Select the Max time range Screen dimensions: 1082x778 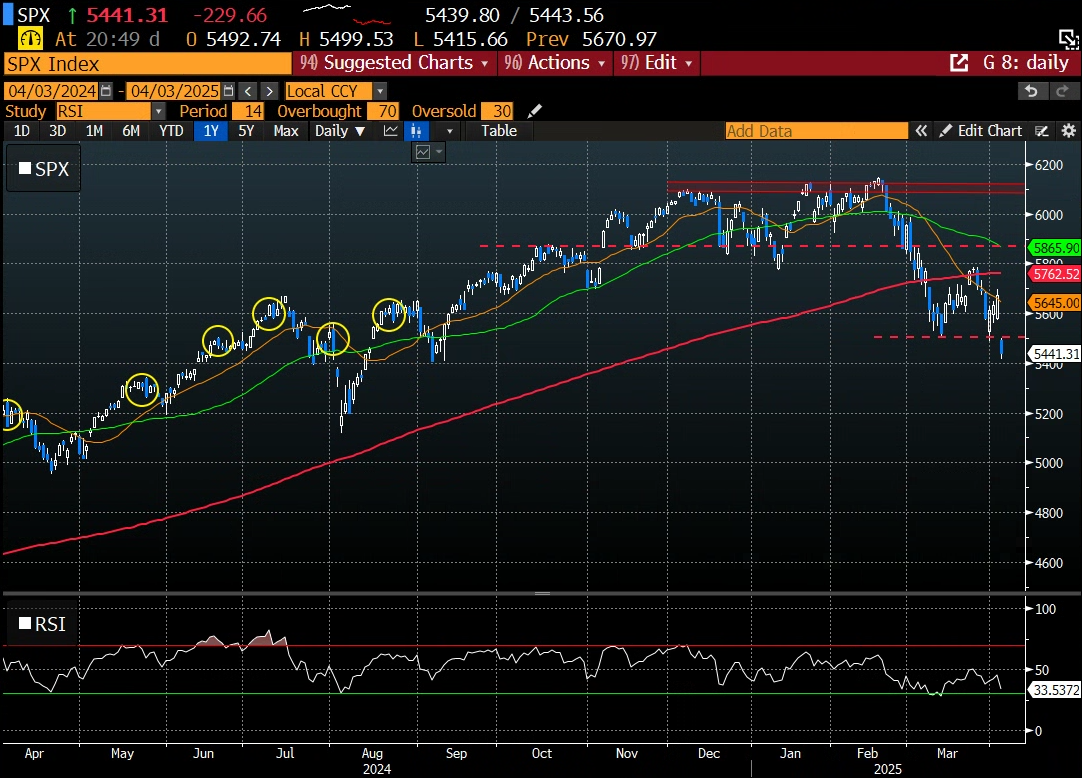pyautogui.click(x=286, y=131)
